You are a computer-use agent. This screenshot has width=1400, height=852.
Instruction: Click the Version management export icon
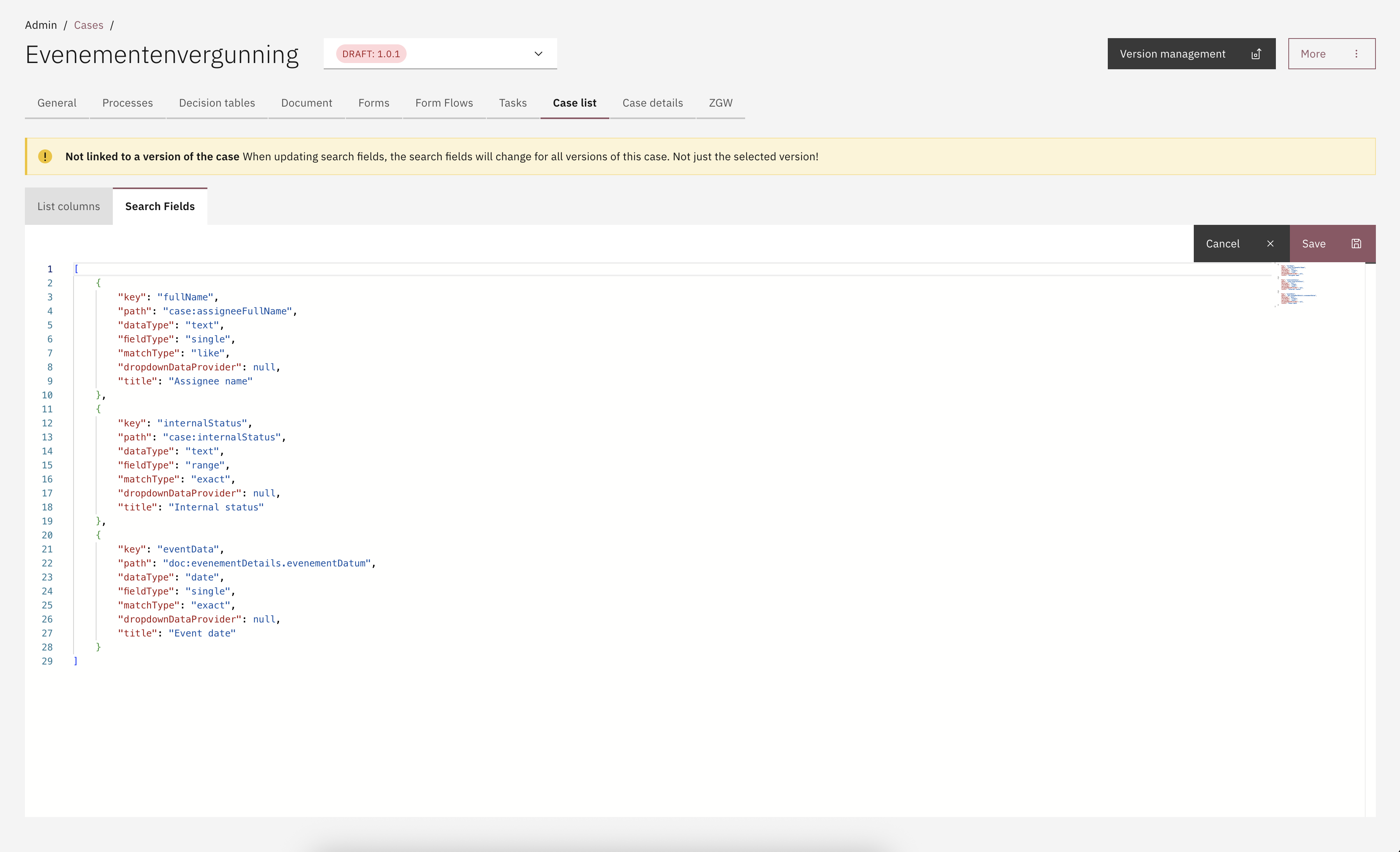1256,54
